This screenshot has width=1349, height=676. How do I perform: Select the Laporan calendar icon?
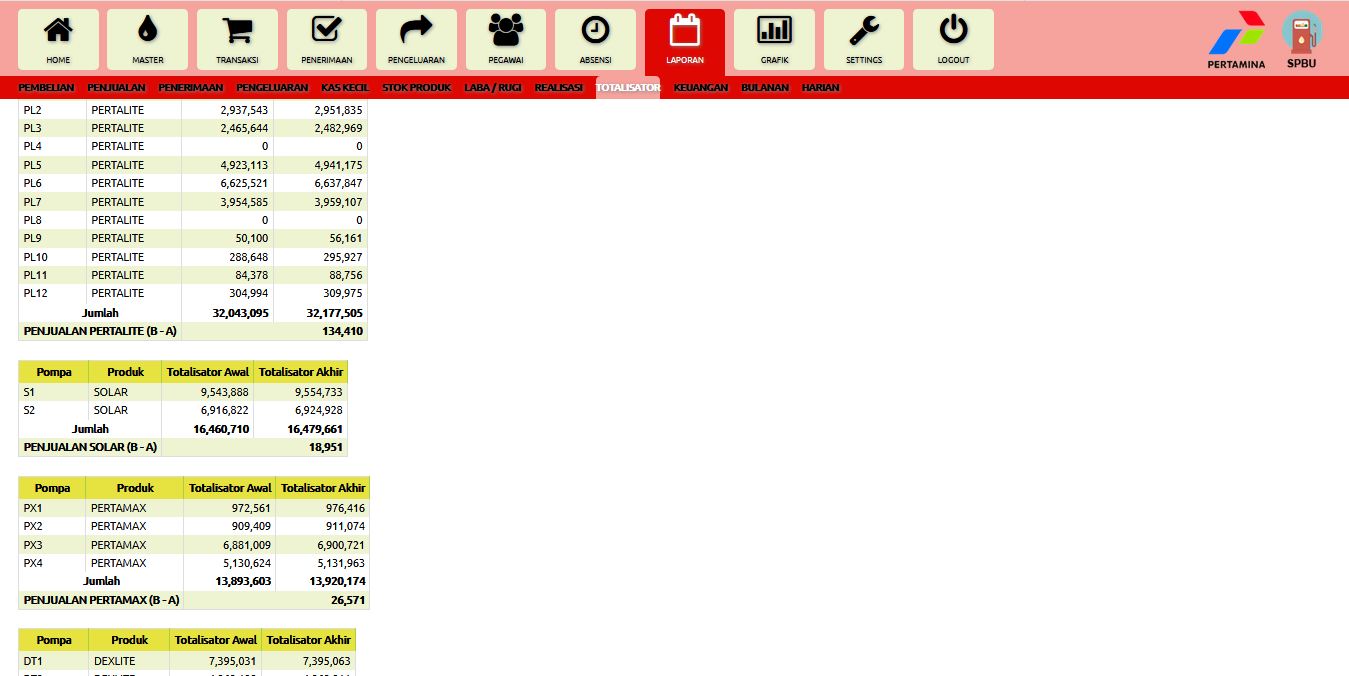pos(685,31)
